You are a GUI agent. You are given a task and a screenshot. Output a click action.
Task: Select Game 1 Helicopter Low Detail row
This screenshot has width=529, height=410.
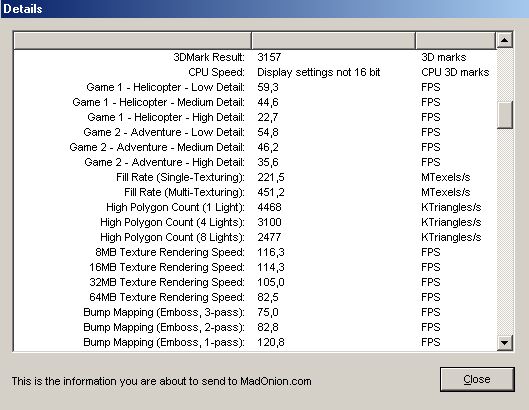(255, 87)
